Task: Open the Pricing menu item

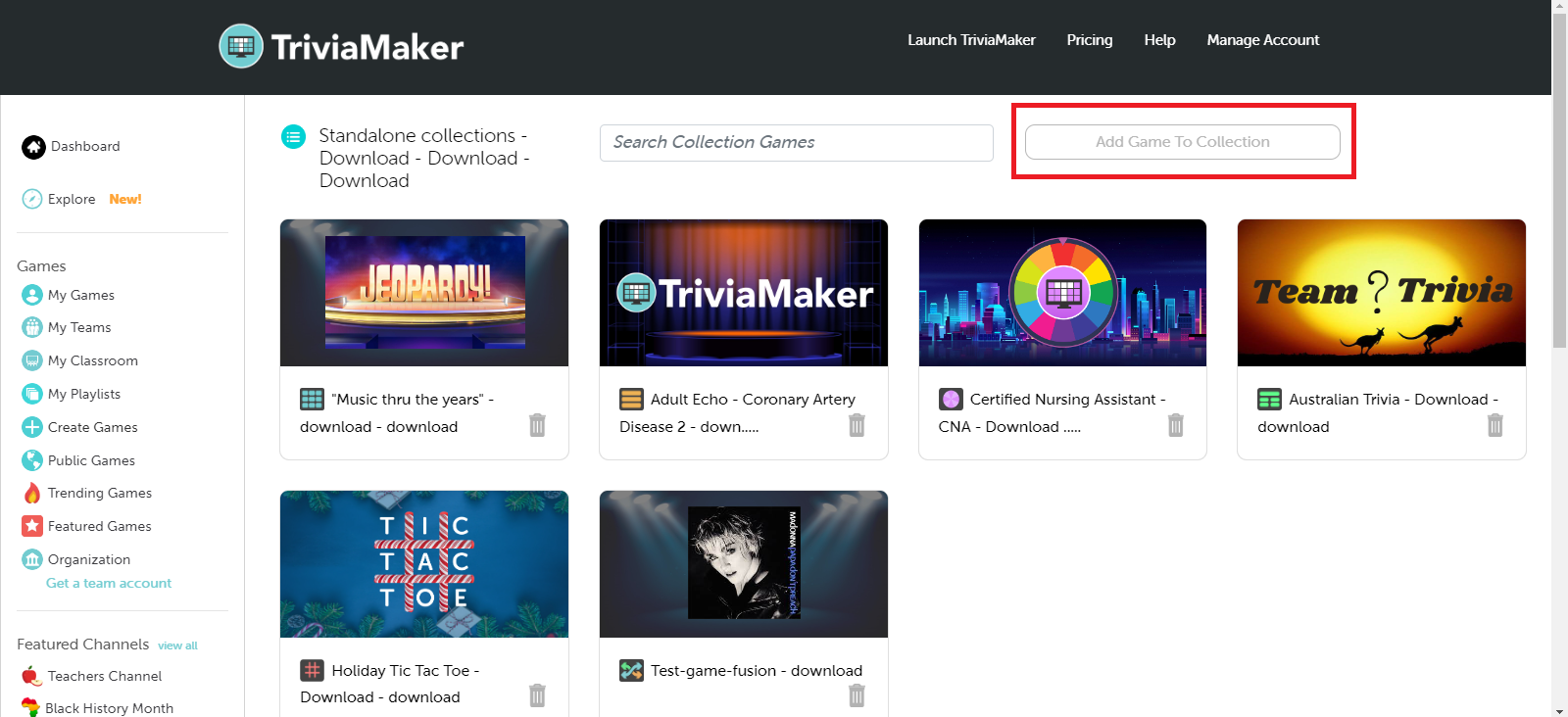Action: 1089,40
